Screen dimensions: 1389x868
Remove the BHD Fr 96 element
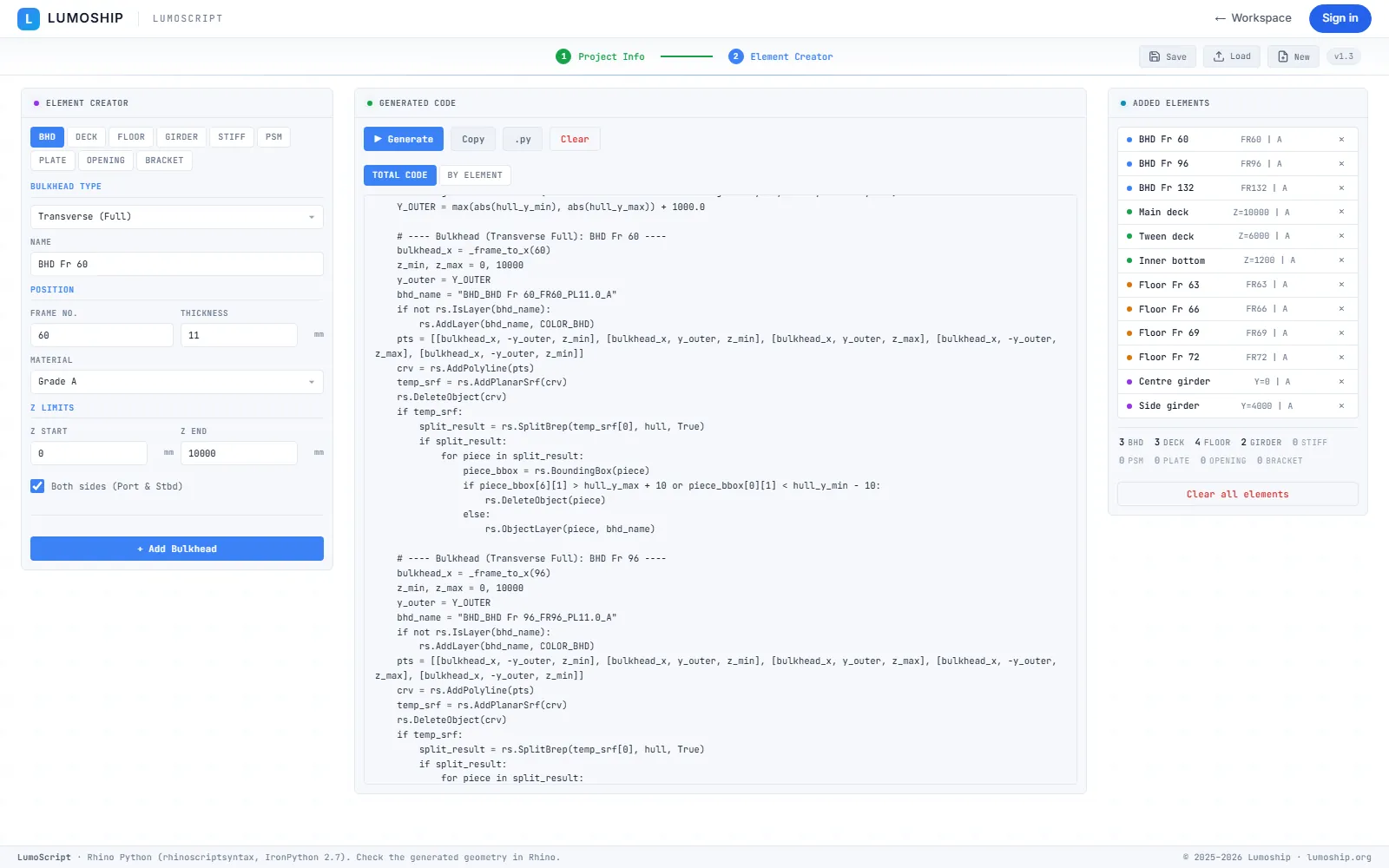1341,164
